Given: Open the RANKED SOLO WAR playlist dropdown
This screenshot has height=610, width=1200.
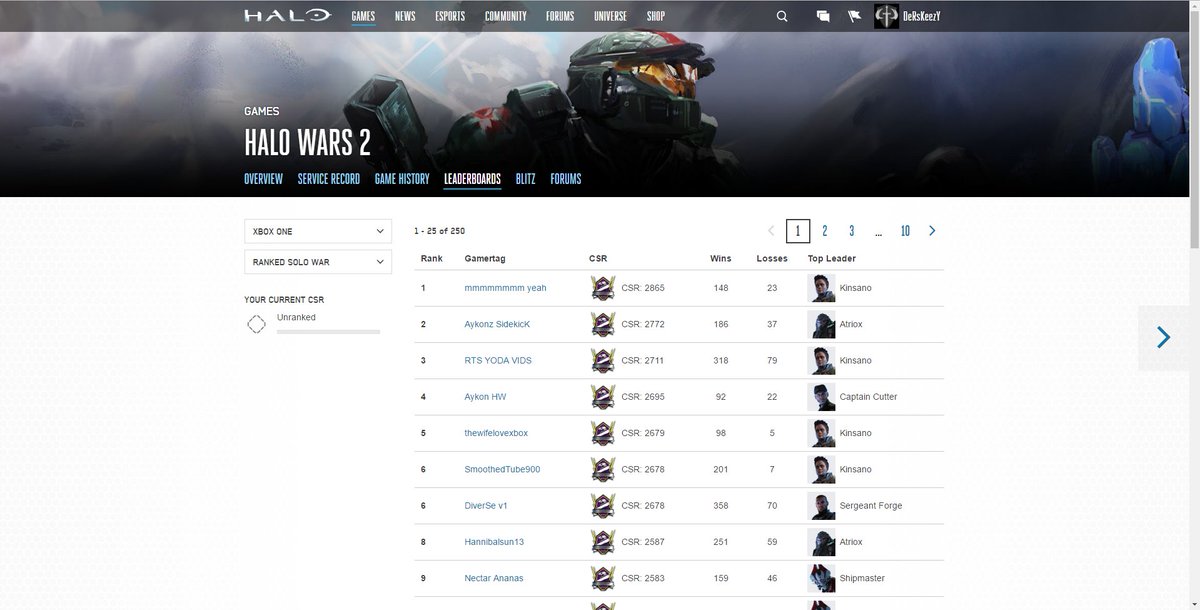Looking at the screenshot, I should pos(318,262).
